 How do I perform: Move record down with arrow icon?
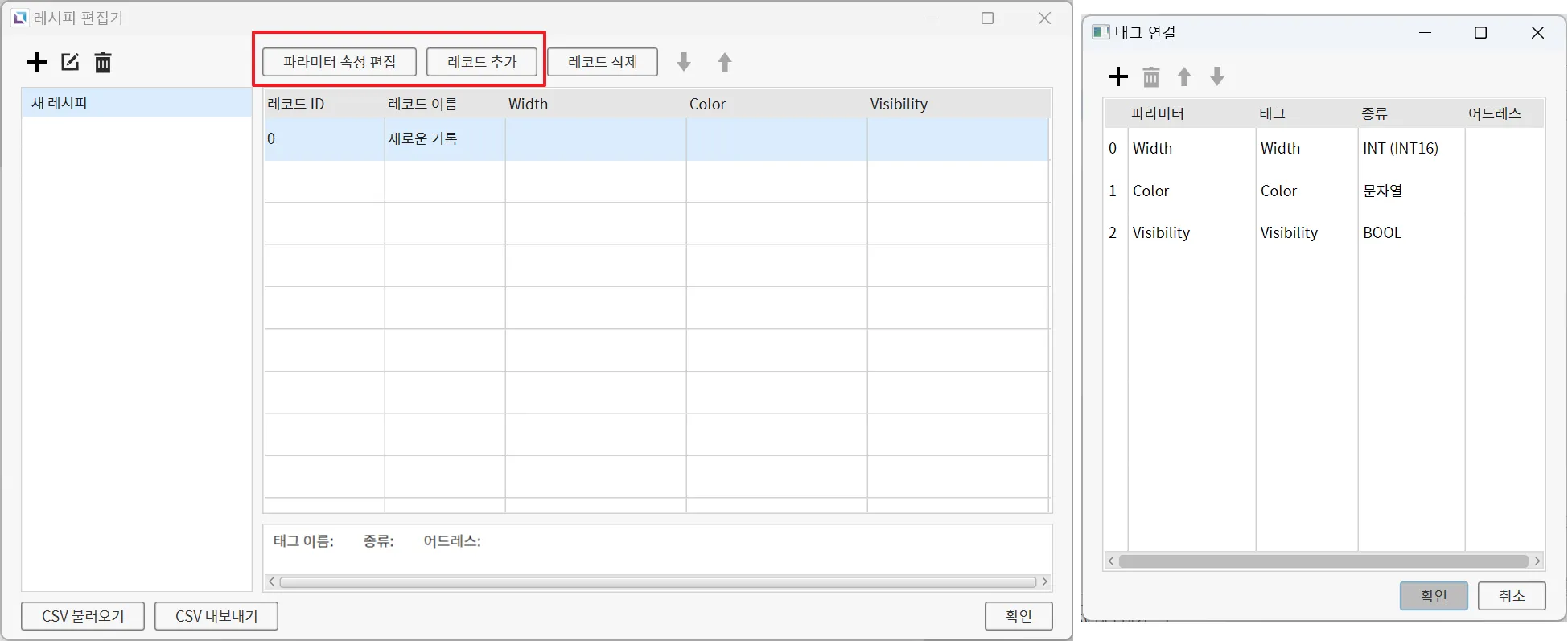(684, 62)
